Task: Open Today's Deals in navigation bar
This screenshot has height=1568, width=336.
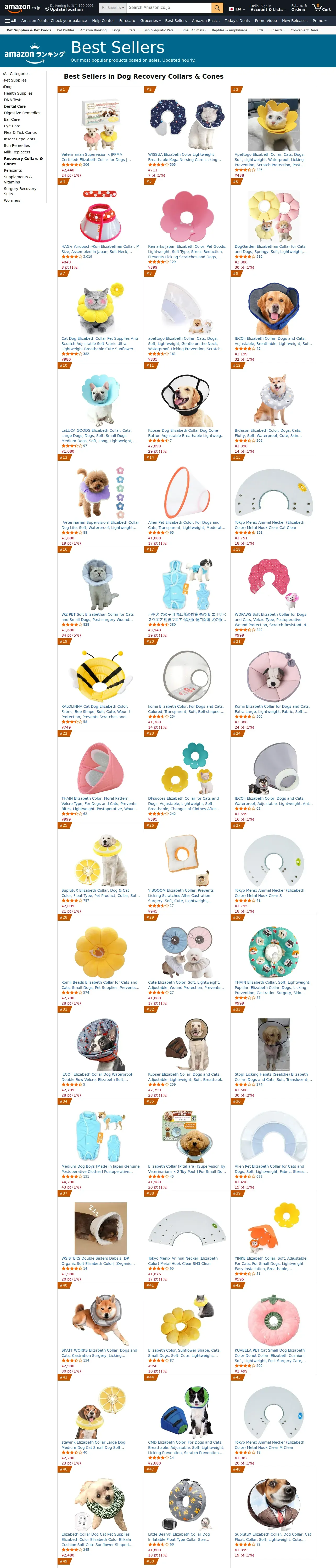Action: pos(237,21)
